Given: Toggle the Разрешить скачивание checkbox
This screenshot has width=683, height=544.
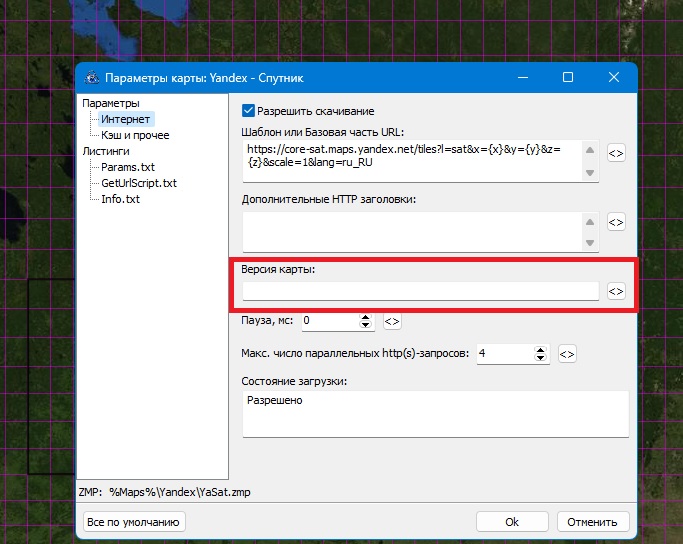Looking at the screenshot, I should [249, 111].
